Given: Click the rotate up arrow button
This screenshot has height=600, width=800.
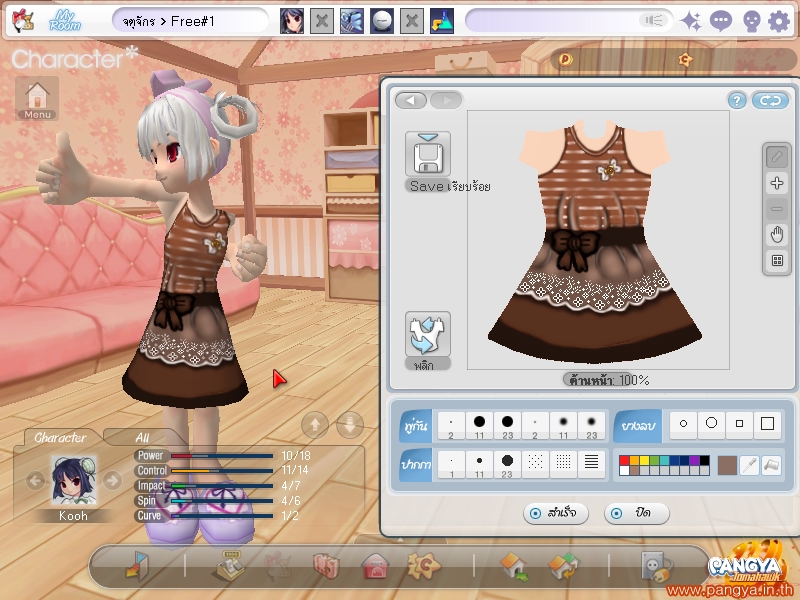Looking at the screenshot, I should click(315, 424).
